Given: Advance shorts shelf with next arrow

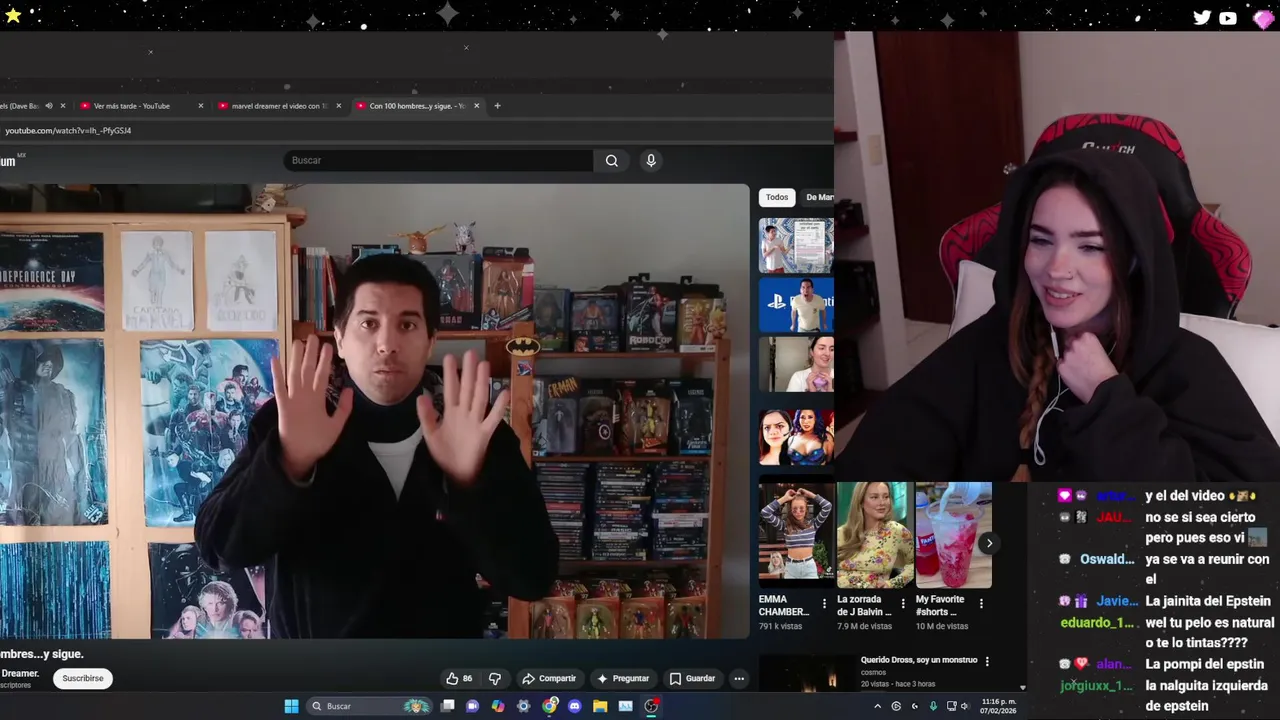Looking at the screenshot, I should pos(989,543).
